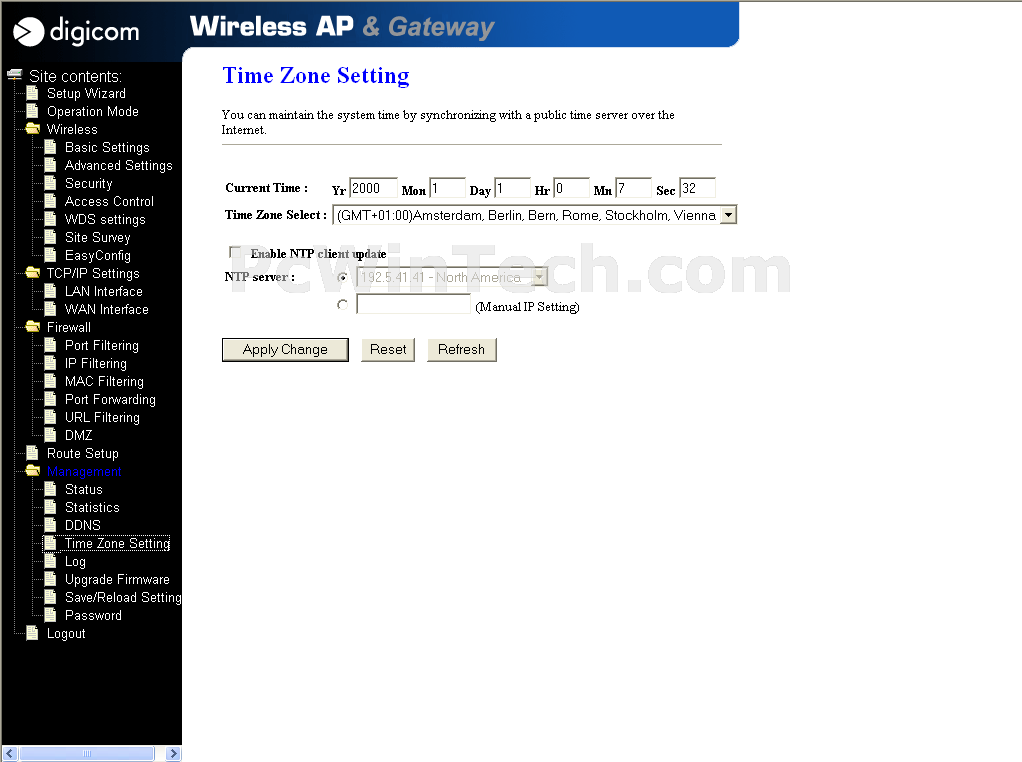Click the page icon beside WAN Interface
The width and height of the screenshot is (1022, 762).
(50, 310)
